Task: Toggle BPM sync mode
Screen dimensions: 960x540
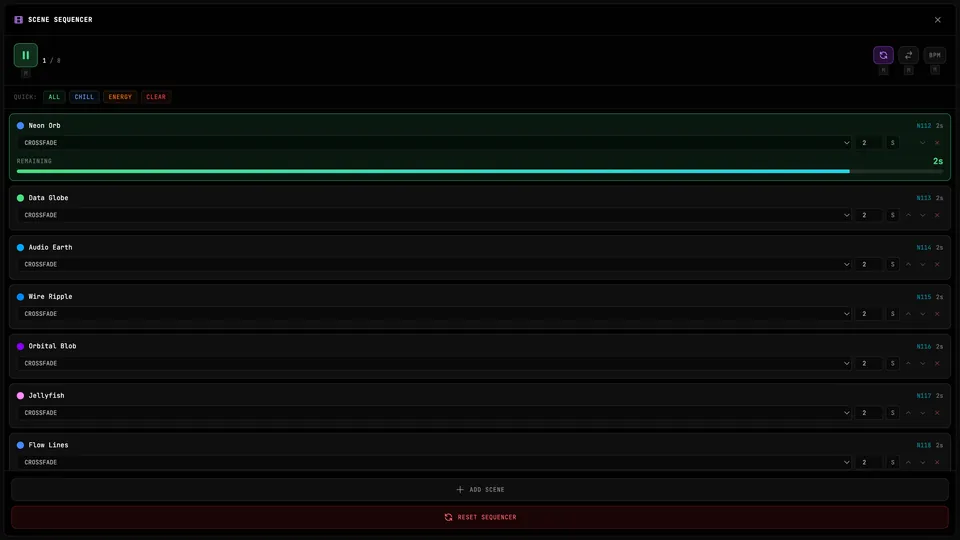Action: click(x=934, y=55)
